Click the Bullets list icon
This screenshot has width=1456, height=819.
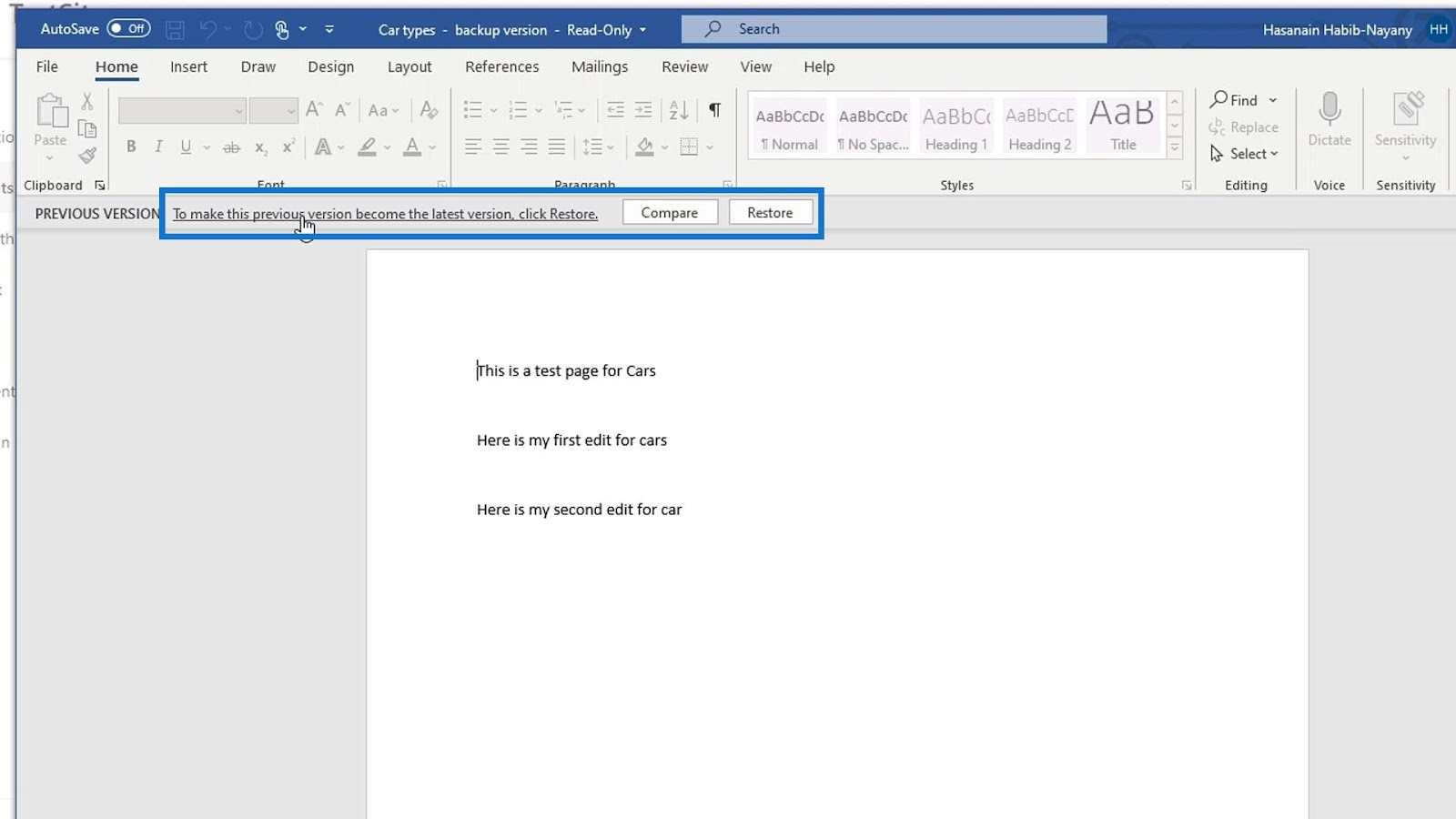tap(472, 110)
